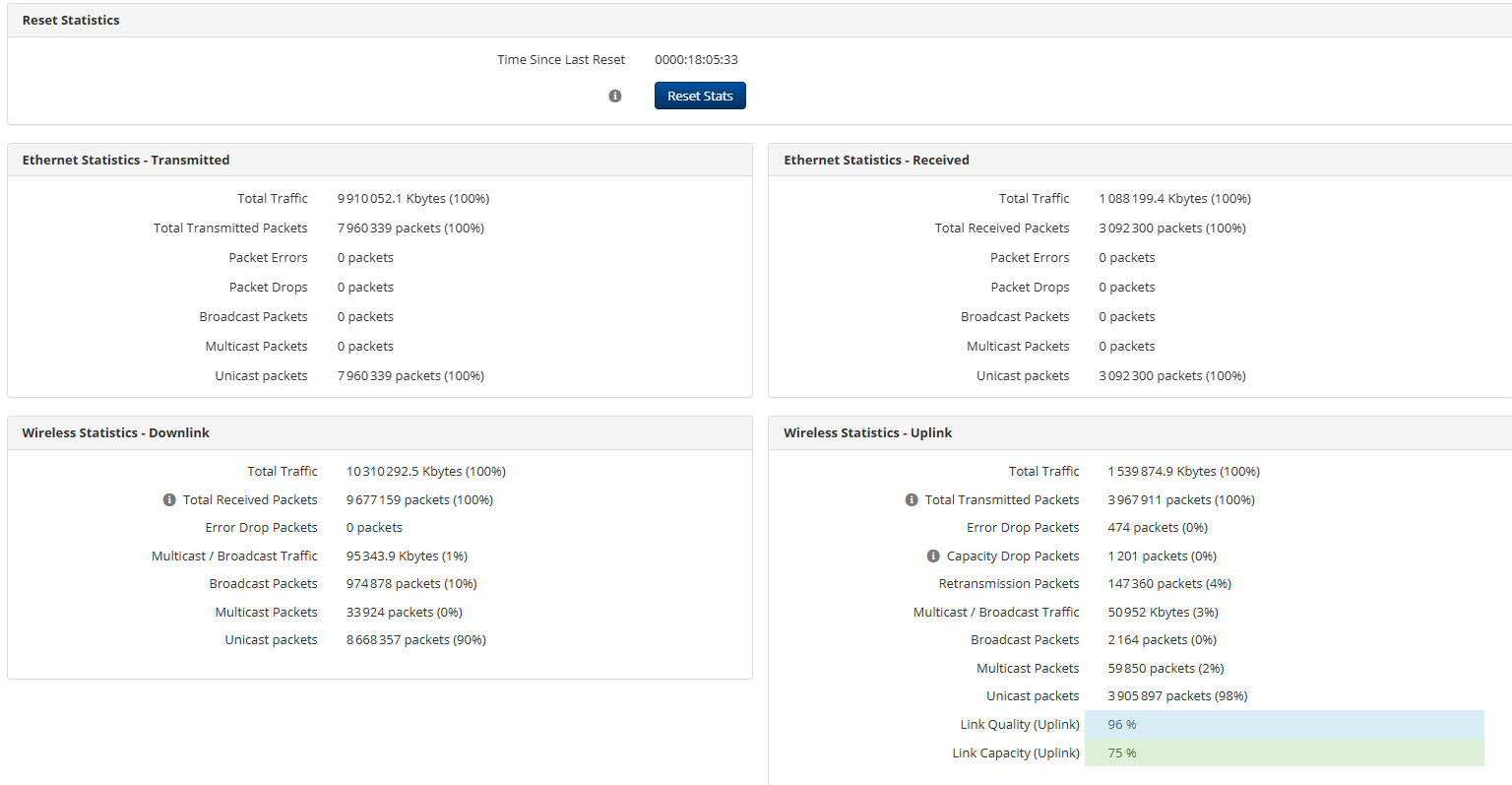This screenshot has height=785, width=1512.
Task: Click the downlink Total Traffic 10310292.5 Kbytes value
Action: point(425,471)
